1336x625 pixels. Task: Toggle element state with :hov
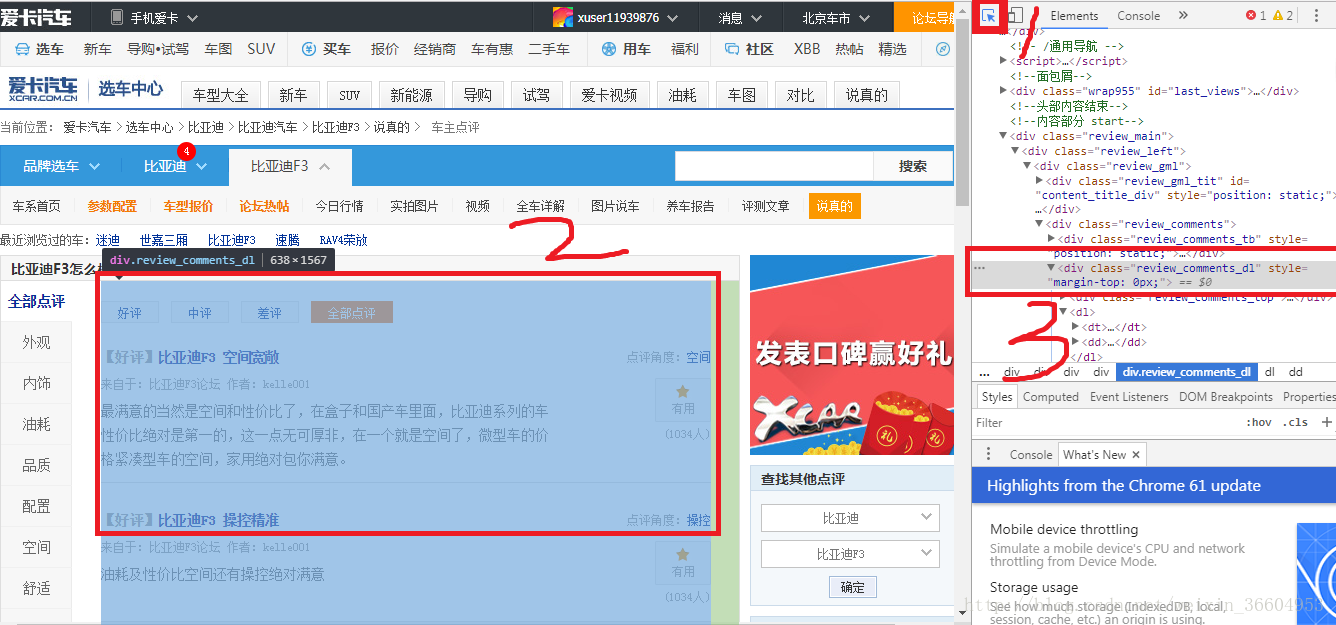[x=1258, y=422]
